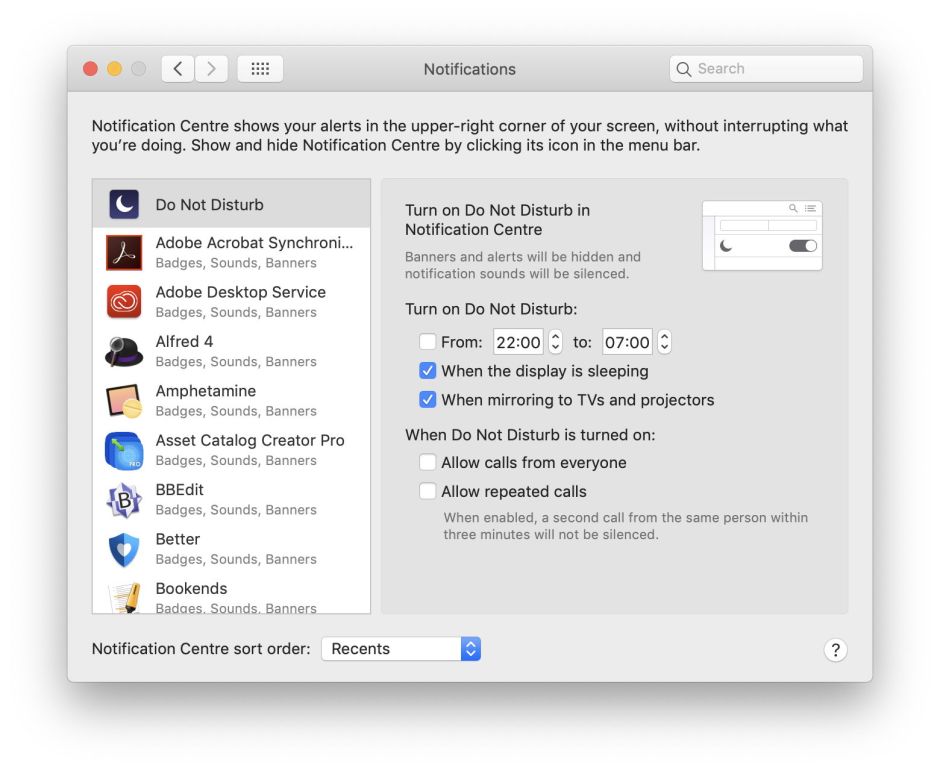Image resolution: width=940 pixels, height=771 pixels.
Task: Open help with the question mark button
Action: tap(836, 650)
